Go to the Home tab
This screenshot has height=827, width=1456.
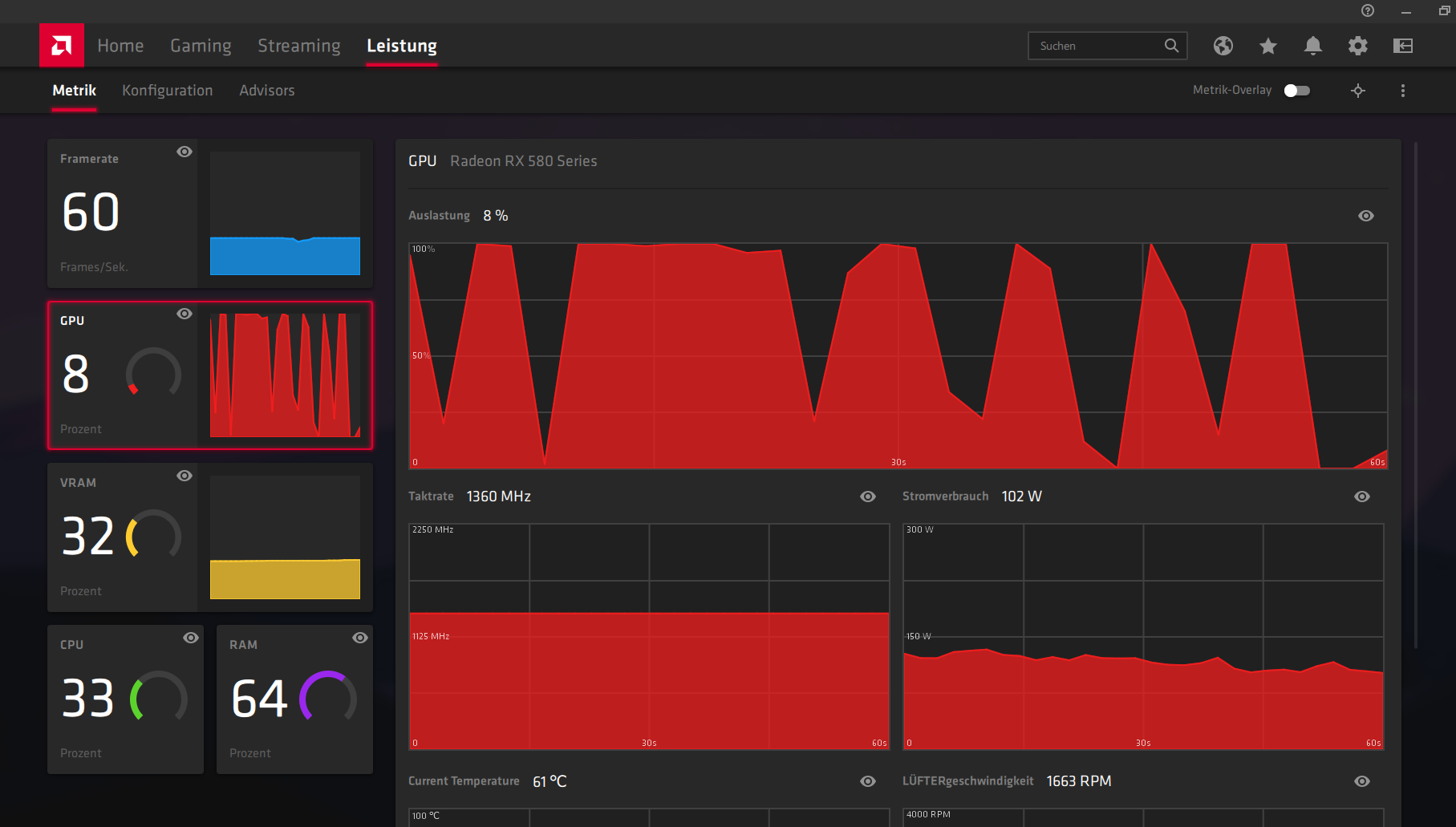point(120,46)
